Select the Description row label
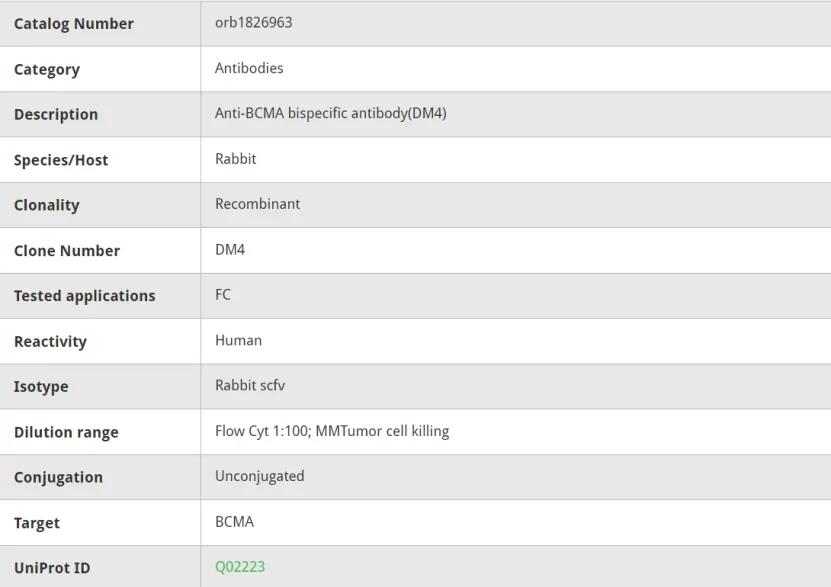The width and height of the screenshot is (831, 587). [x=56, y=114]
